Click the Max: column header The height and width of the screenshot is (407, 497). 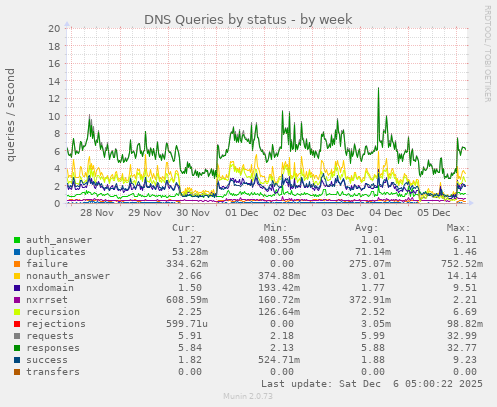pyautogui.click(x=459, y=228)
